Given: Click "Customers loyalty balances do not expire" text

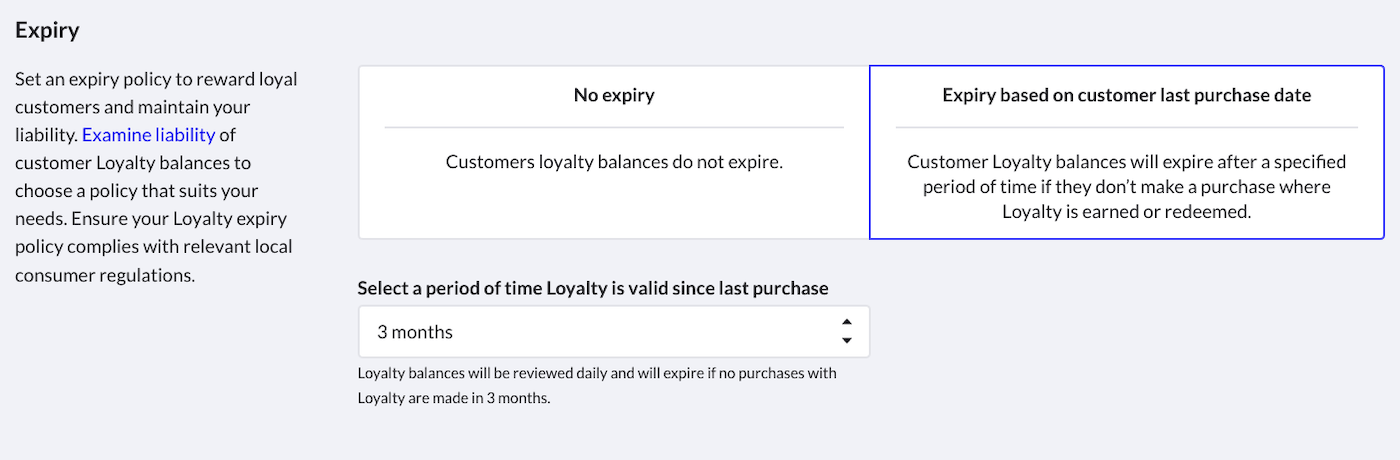Looking at the screenshot, I should tap(613, 161).
